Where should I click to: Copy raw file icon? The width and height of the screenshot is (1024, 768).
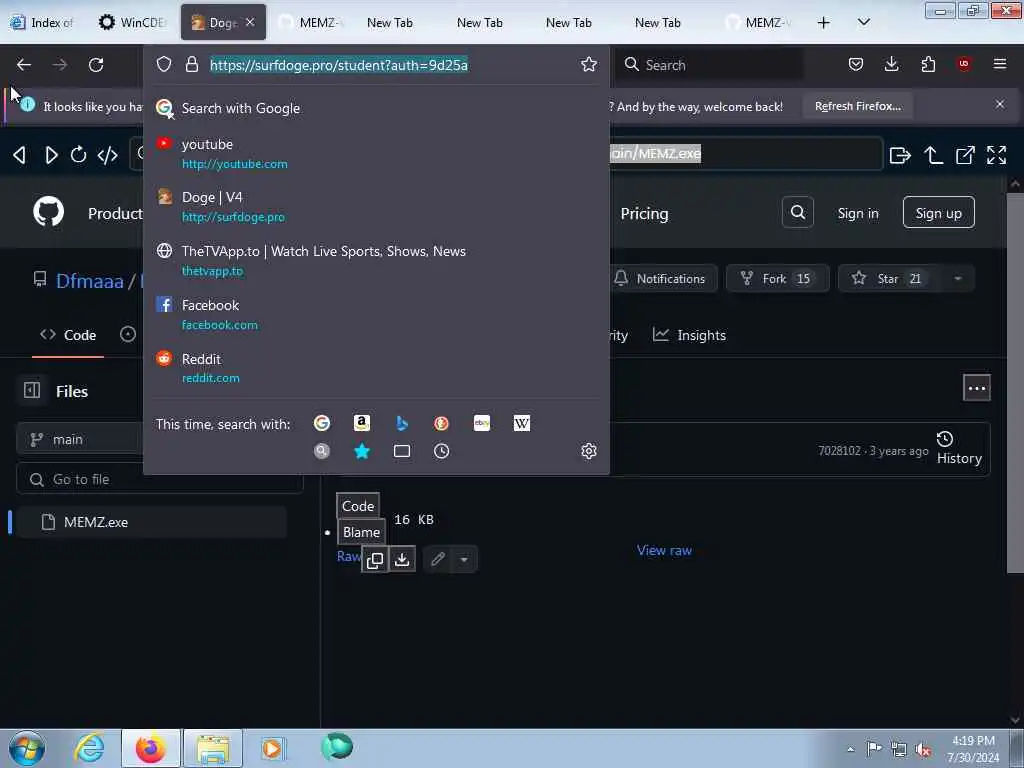pos(375,560)
